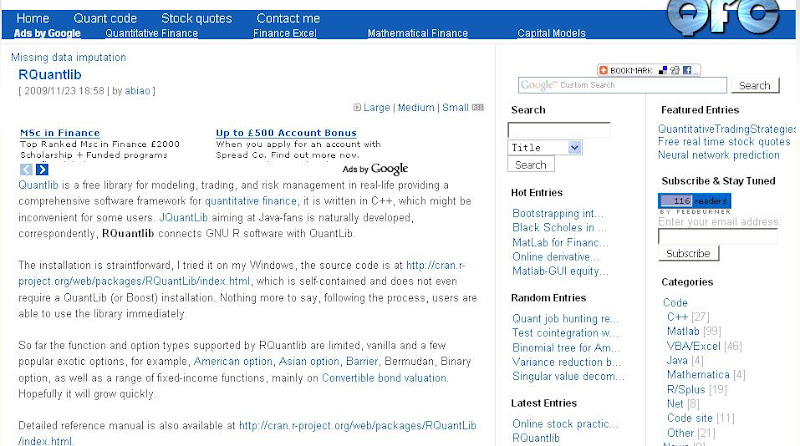Screen dimensions: 800x446
Task: Click the icon before Large font link
Action: pyautogui.click(x=357, y=108)
